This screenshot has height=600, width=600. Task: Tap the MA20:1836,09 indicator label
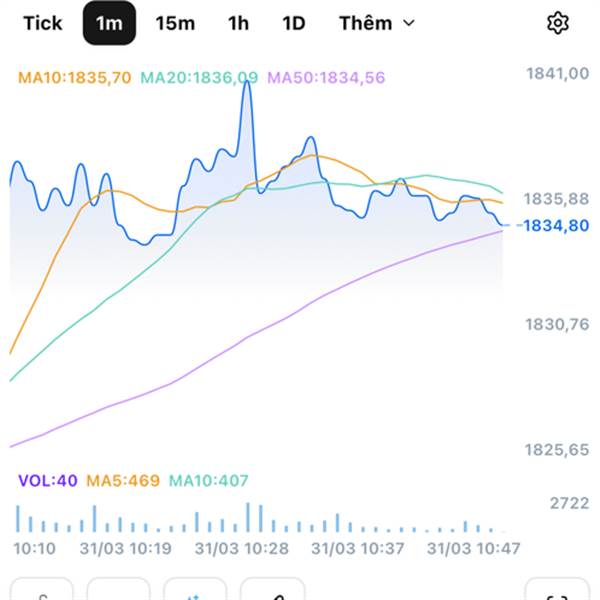point(199,77)
